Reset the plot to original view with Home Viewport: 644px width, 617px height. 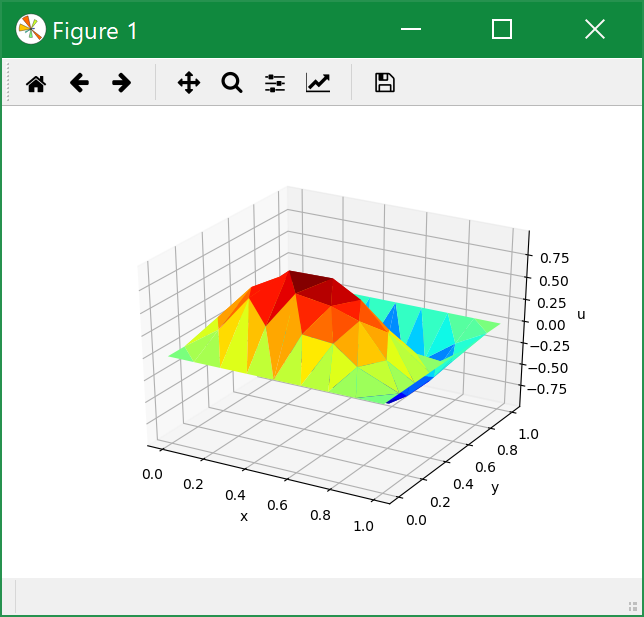[36, 83]
